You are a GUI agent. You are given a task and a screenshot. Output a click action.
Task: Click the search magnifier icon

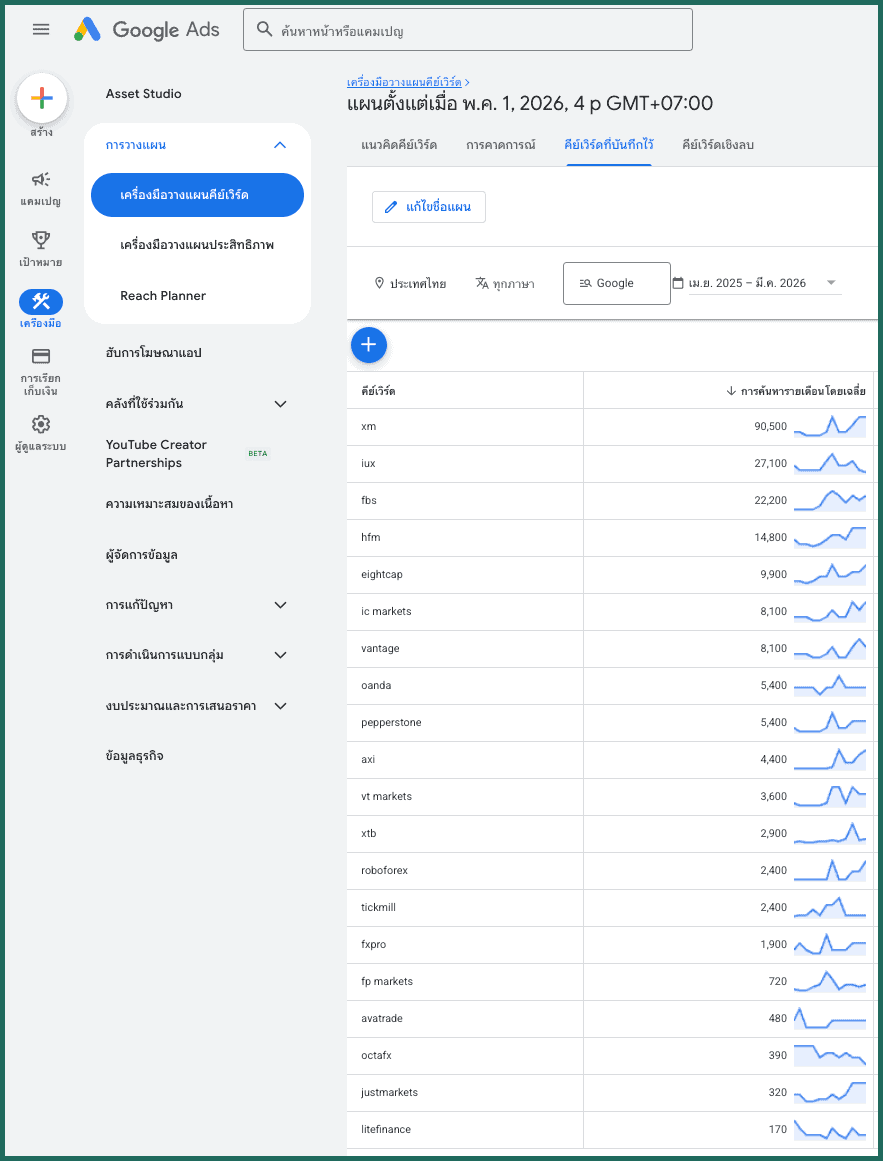[x=264, y=30]
